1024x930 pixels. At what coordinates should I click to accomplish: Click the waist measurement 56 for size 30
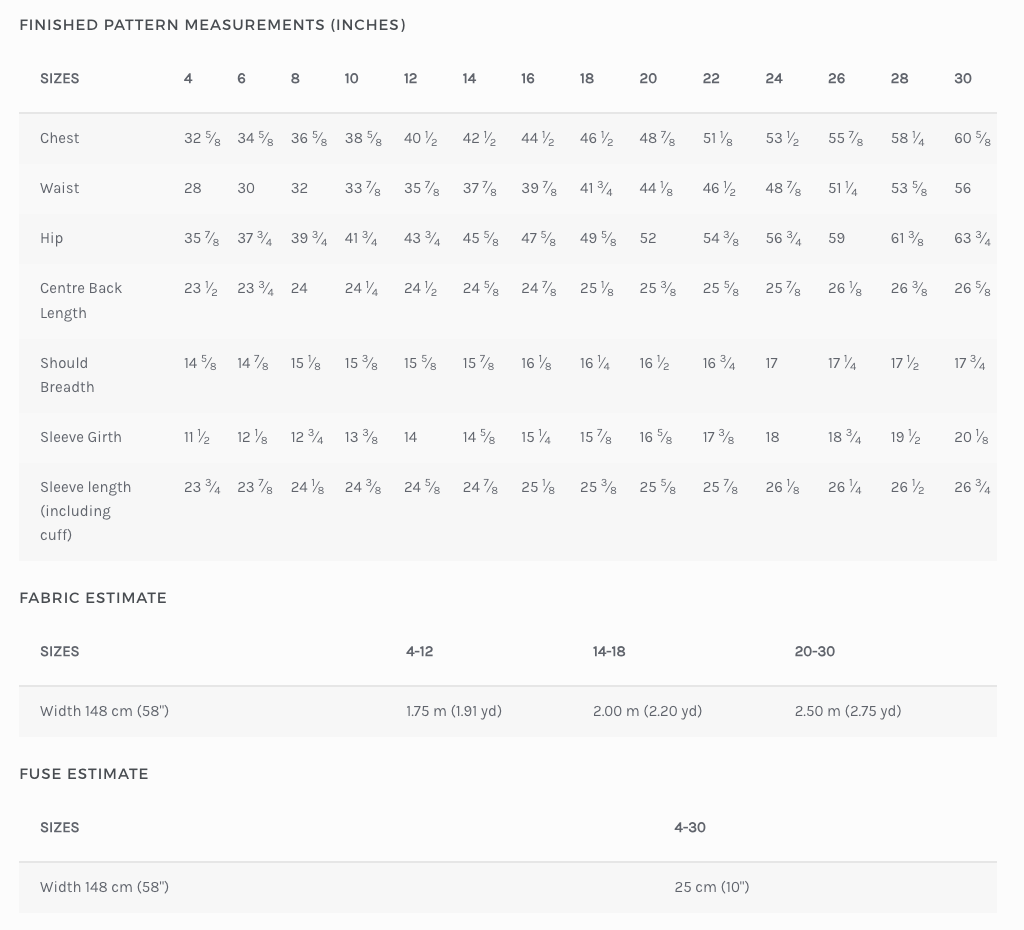pyautogui.click(x=963, y=188)
